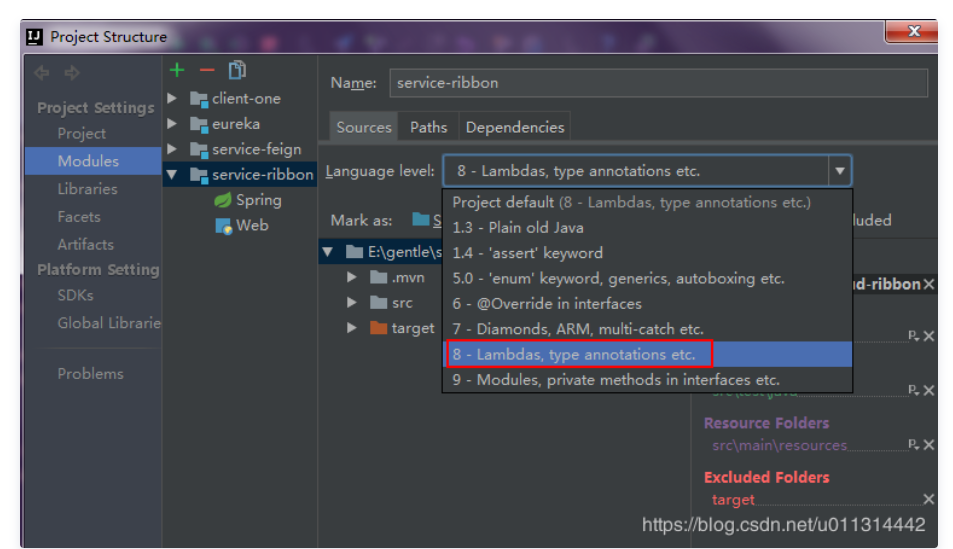Click the src folder icon
Screen dimensions: 953x549
[x=378, y=303]
